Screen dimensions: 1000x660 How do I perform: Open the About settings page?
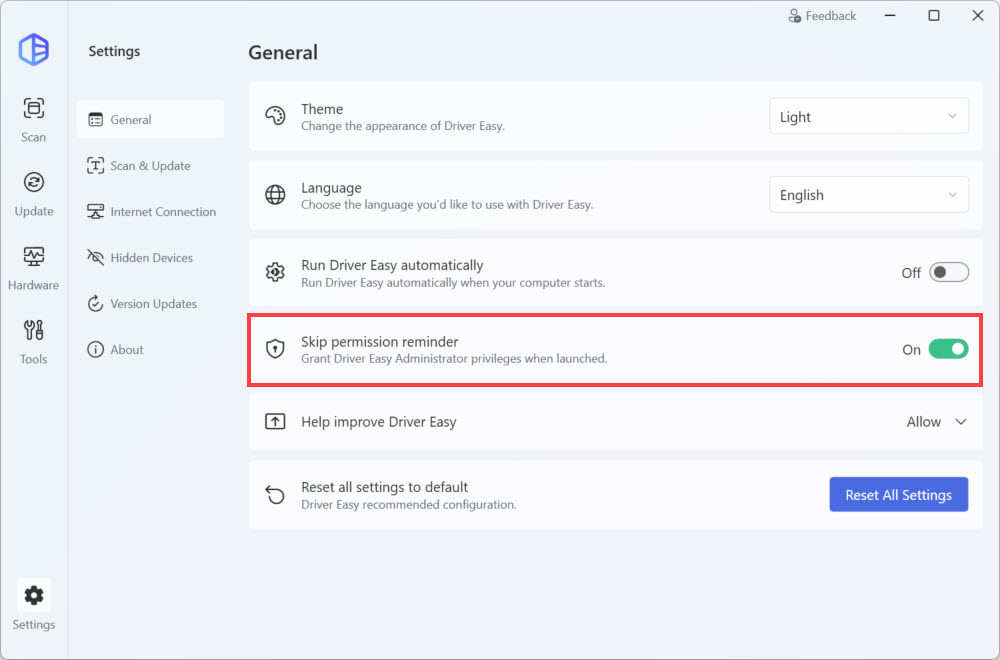126,350
